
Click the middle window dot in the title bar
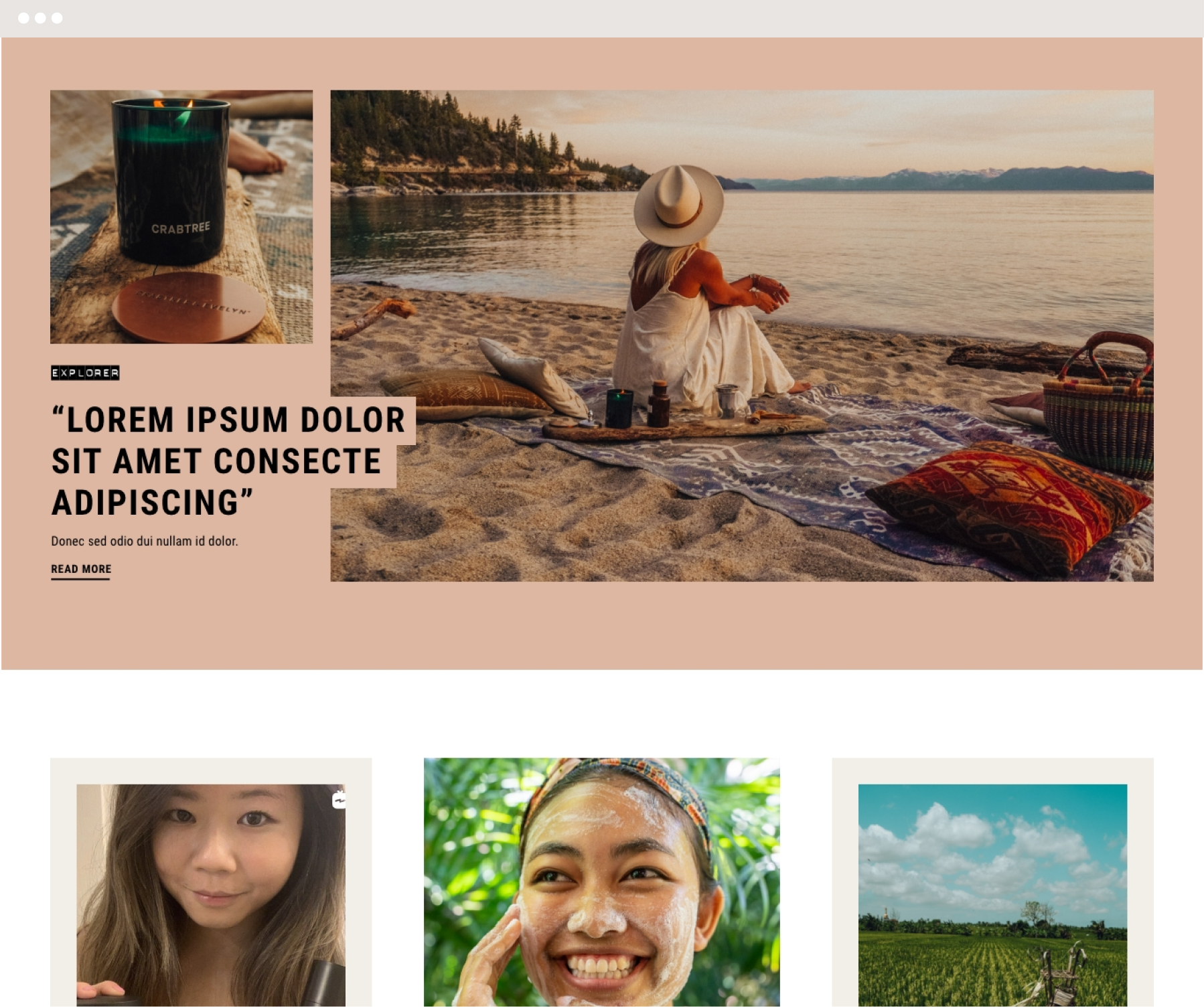[40, 18]
